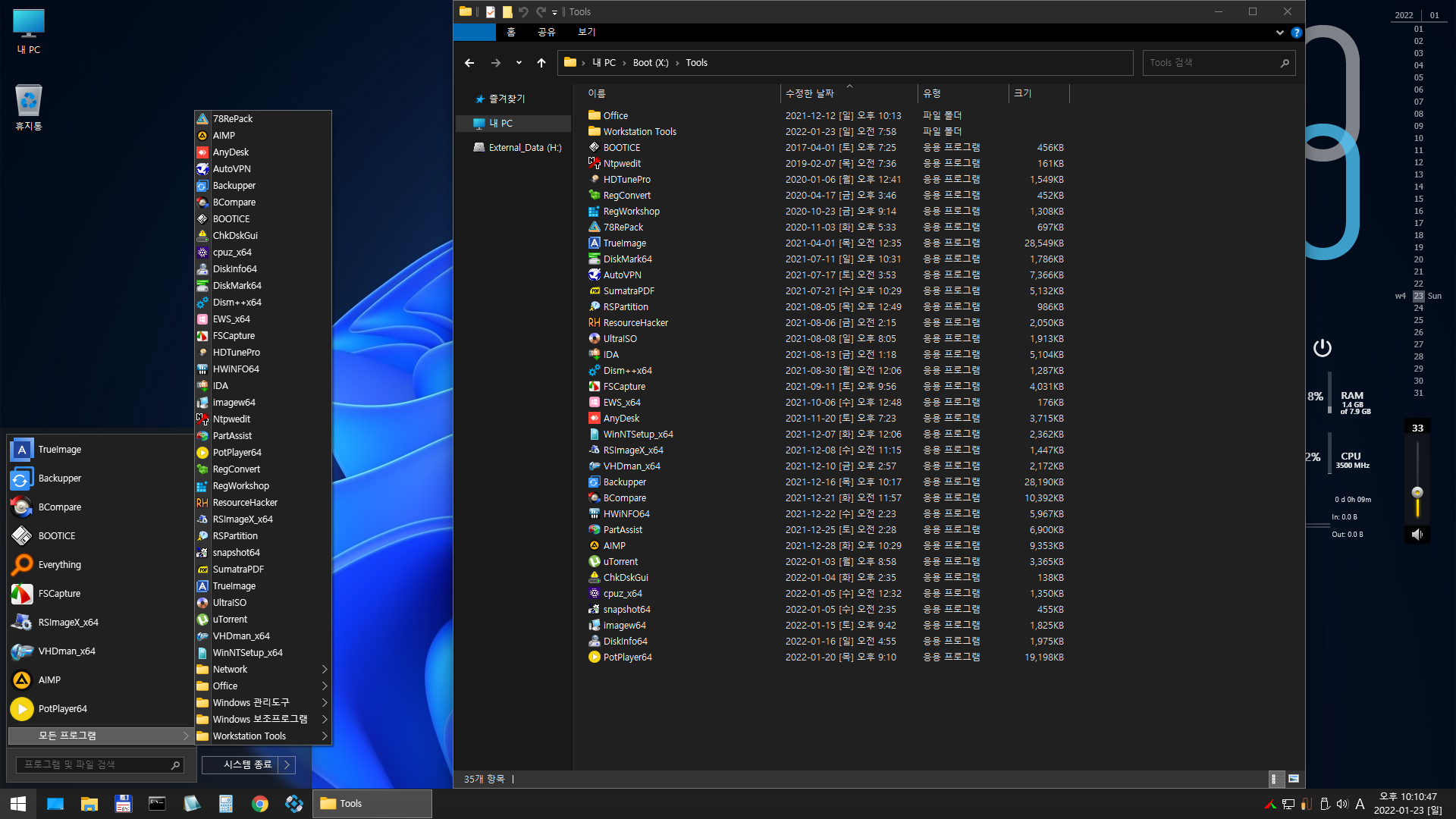
Task: Click the Tools window taskbar button
Action: [372, 804]
